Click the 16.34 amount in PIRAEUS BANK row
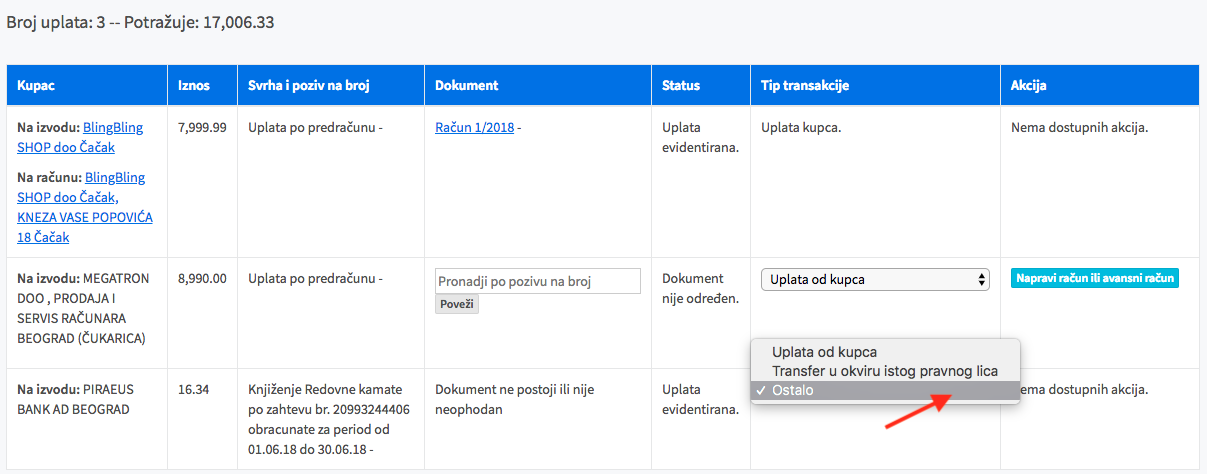1207x474 pixels. pos(193,389)
